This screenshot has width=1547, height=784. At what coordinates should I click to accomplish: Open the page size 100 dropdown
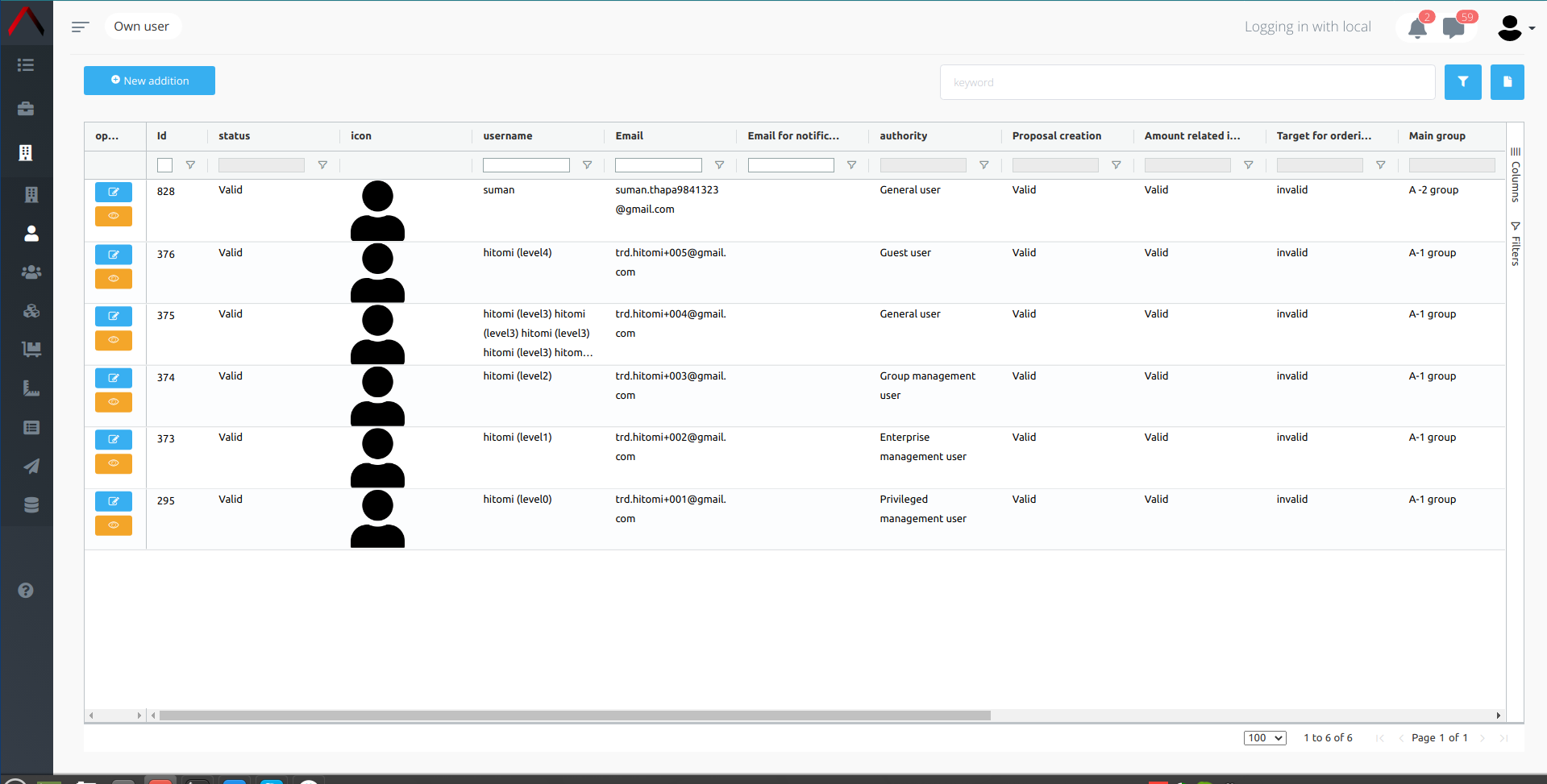point(1264,738)
